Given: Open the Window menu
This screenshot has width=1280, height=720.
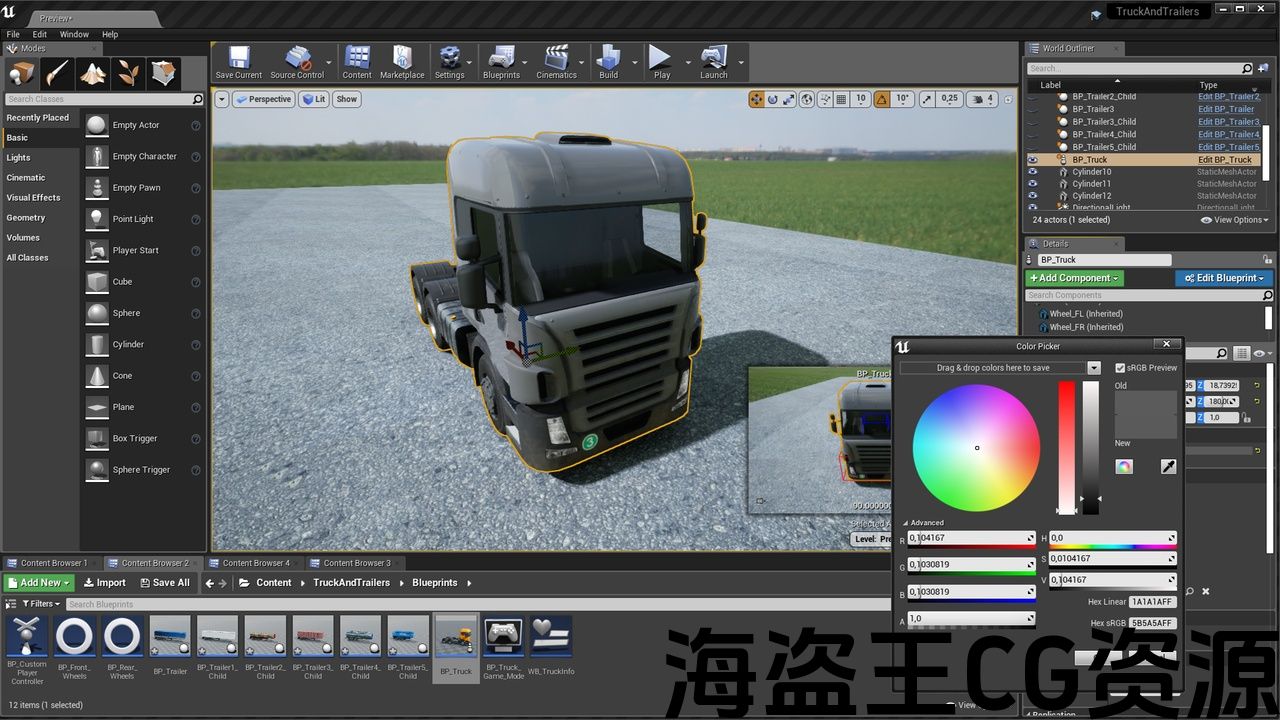Looking at the screenshot, I should 74,34.
